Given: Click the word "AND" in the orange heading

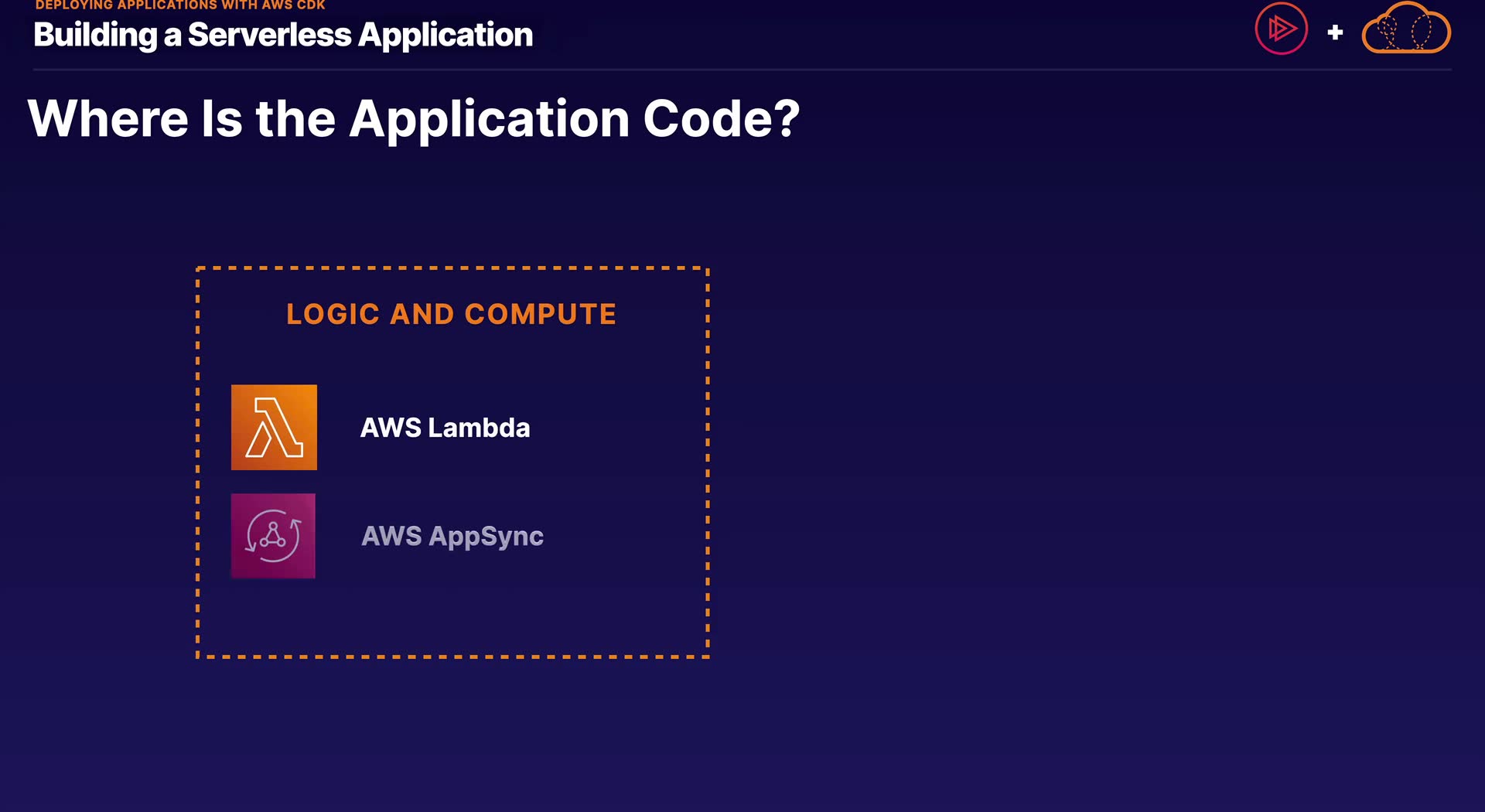Looking at the screenshot, I should (x=422, y=314).
